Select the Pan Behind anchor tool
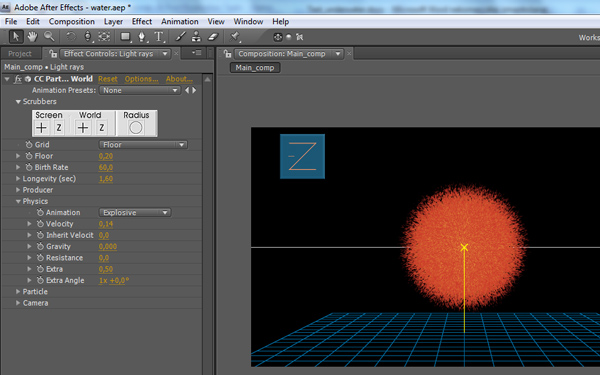The width and height of the screenshot is (600, 375). 104,37
